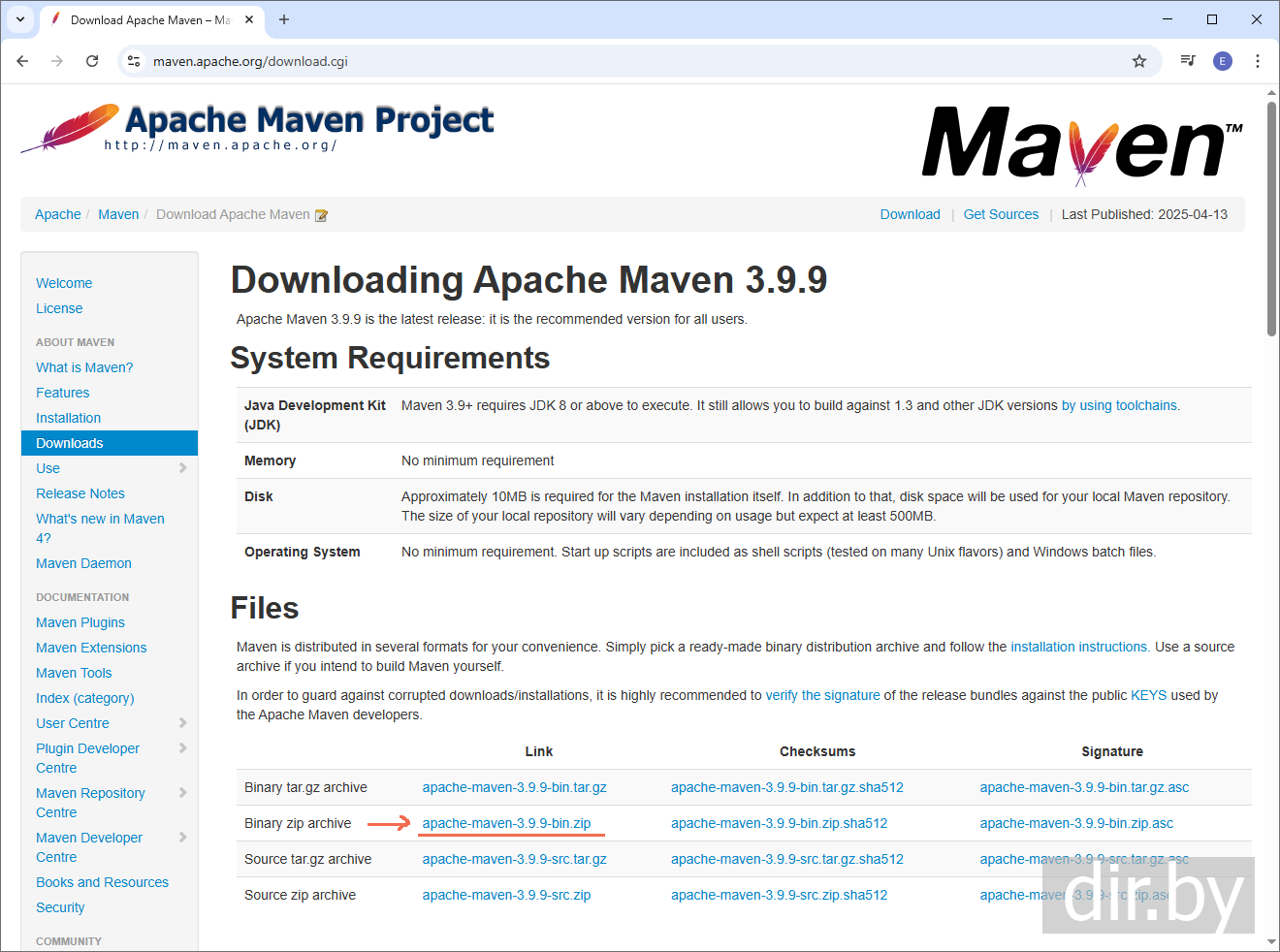Open Features in the sidebar
This screenshot has height=952, width=1280.
(x=63, y=393)
